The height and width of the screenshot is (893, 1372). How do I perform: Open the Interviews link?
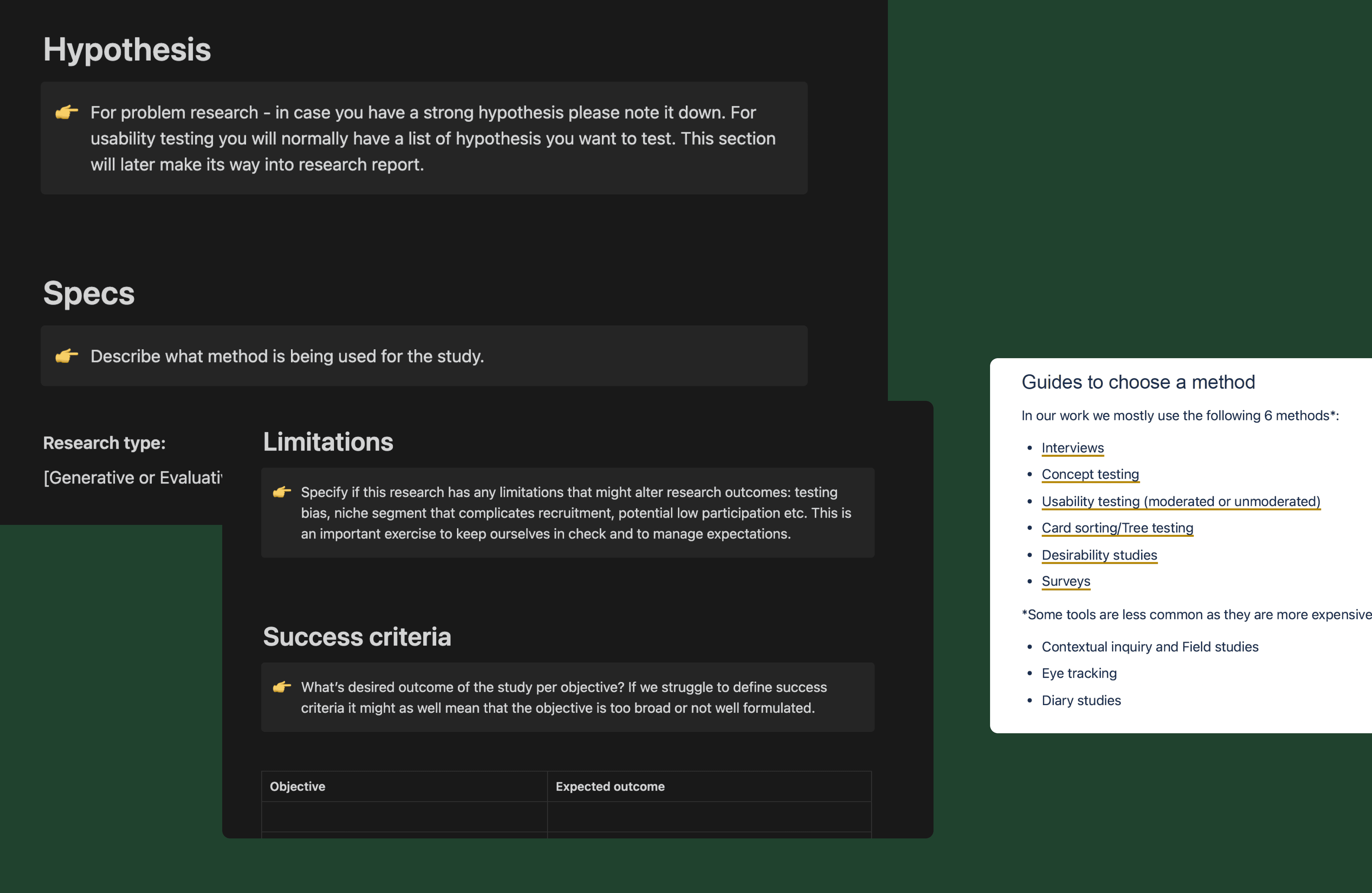pyautogui.click(x=1072, y=448)
